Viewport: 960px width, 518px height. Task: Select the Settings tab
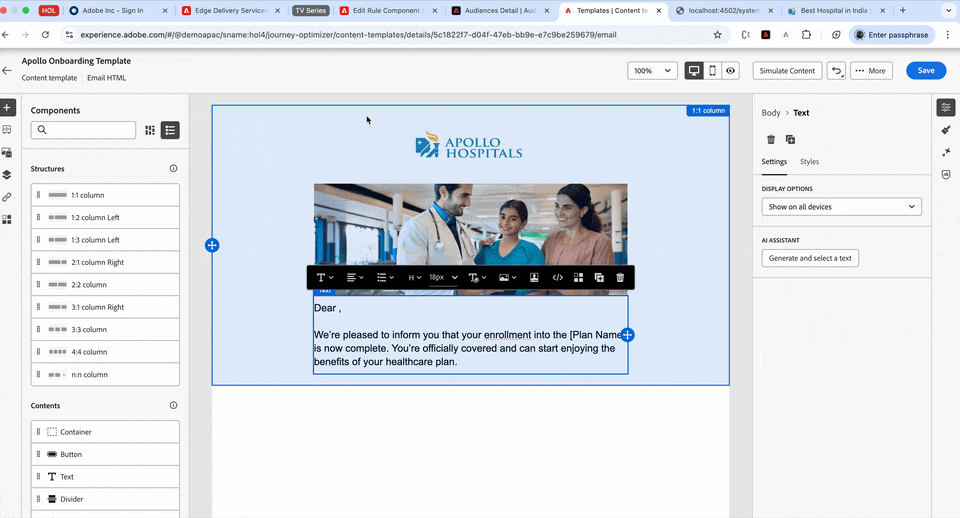(774, 162)
